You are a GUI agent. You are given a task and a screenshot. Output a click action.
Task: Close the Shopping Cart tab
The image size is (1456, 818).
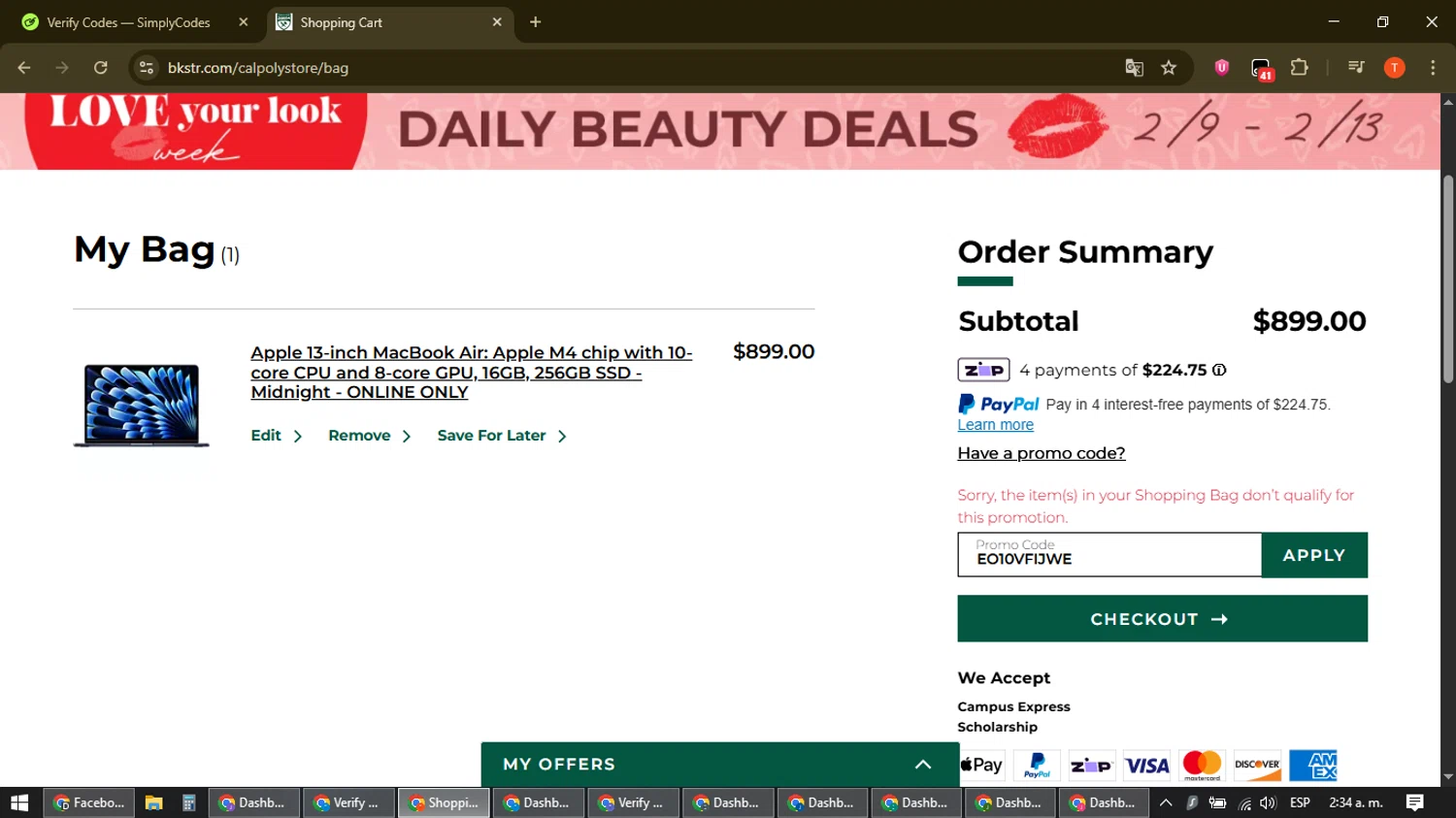pyautogui.click(x=497, y=22)
